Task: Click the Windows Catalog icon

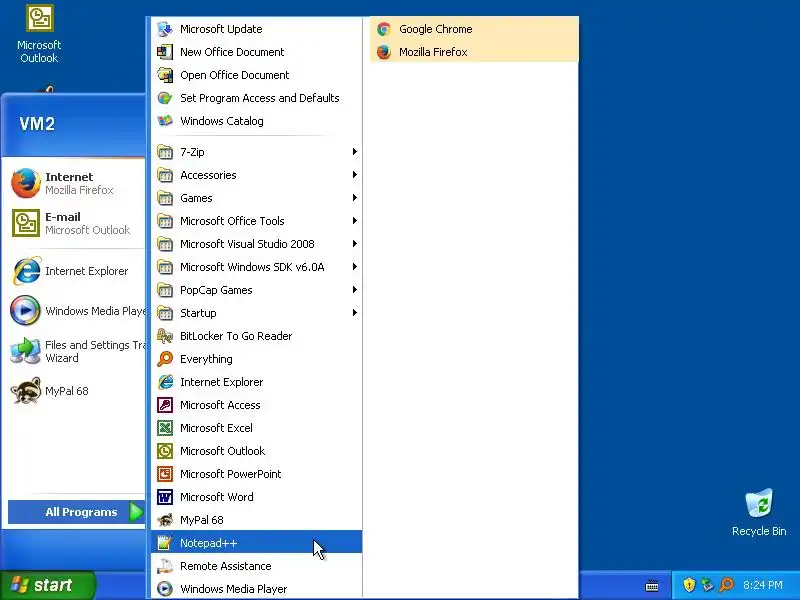Action: tap(165, 121)
